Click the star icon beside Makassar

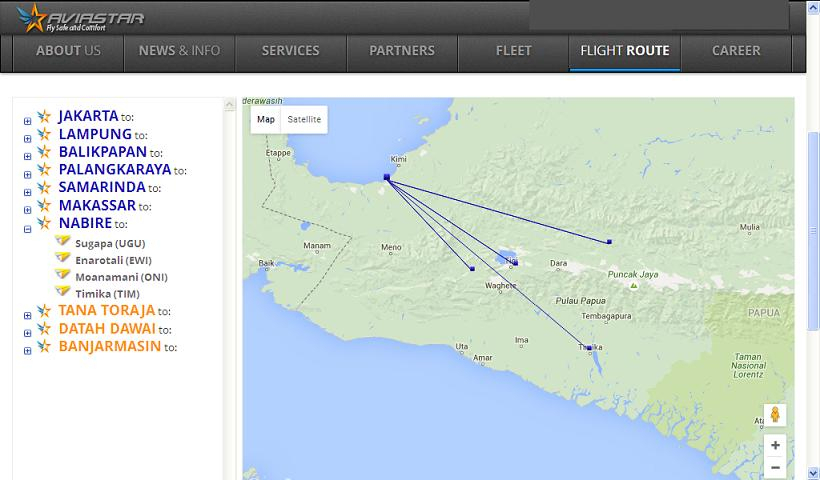pyautogui.click(x=44, y=205)
